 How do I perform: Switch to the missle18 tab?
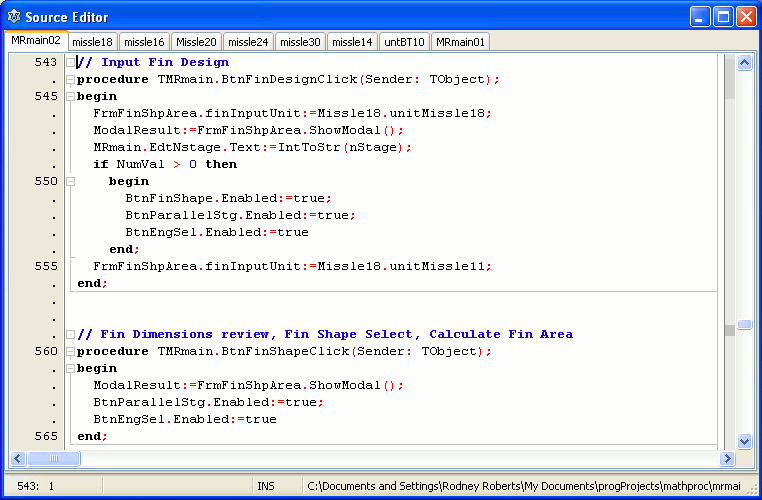click(92, 41)
